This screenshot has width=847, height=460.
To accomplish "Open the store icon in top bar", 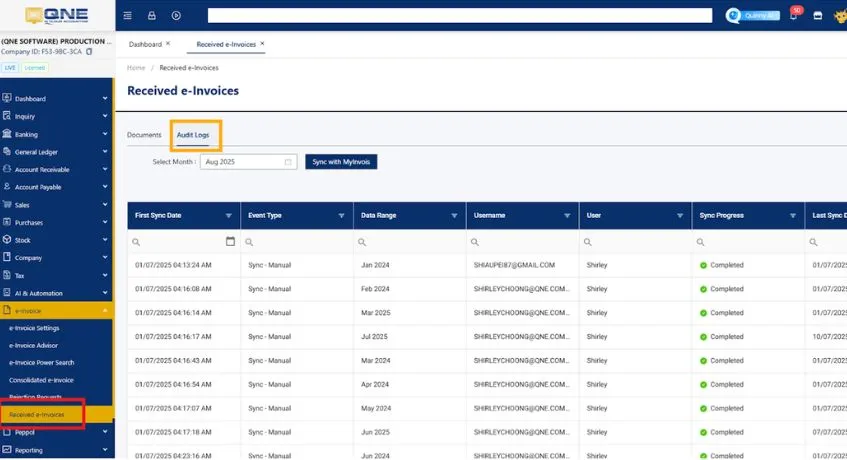I will (x=818, y=16).
